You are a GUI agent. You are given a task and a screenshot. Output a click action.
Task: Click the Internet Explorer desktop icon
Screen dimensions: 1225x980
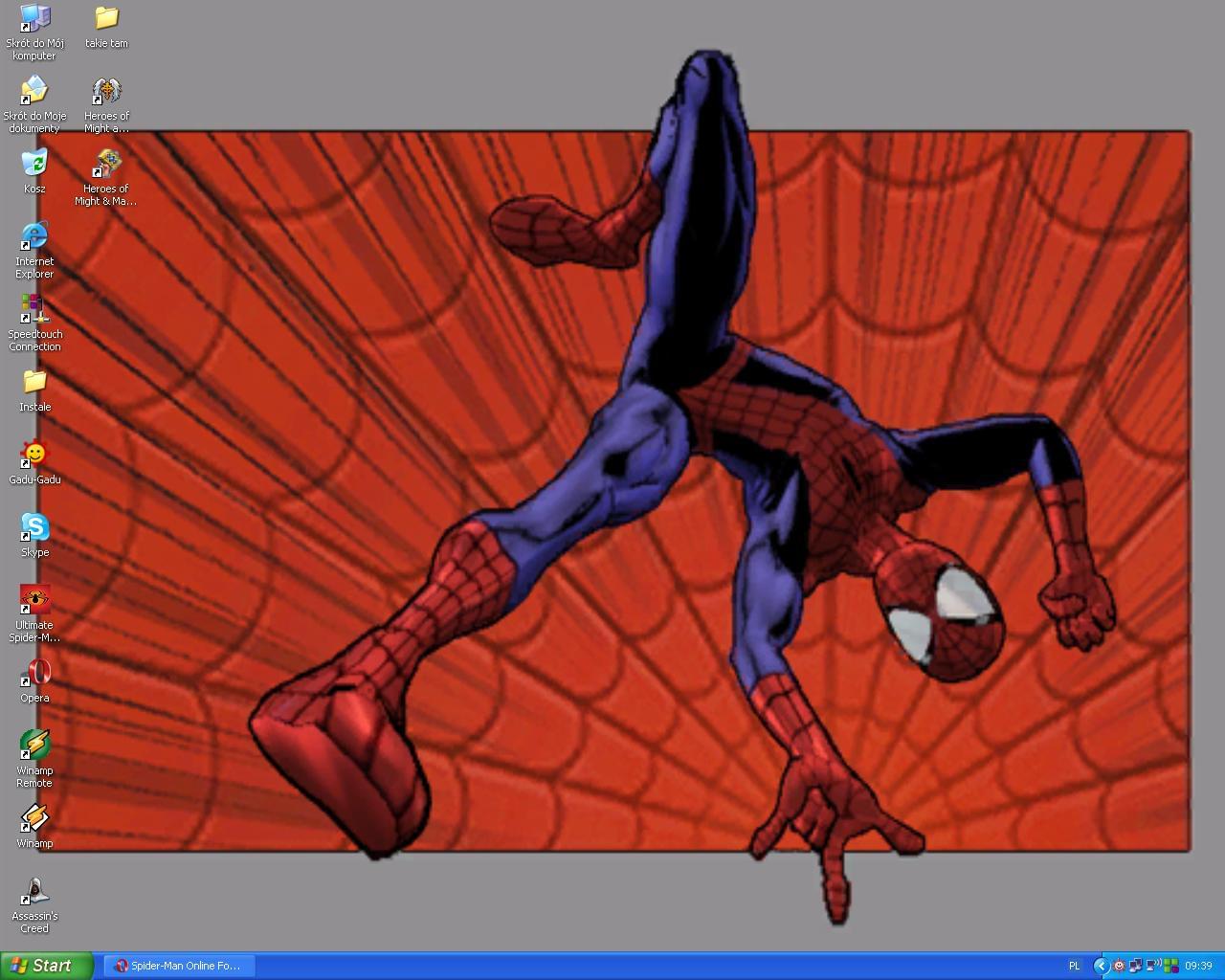pyautogui.click(x=34, y=236)
